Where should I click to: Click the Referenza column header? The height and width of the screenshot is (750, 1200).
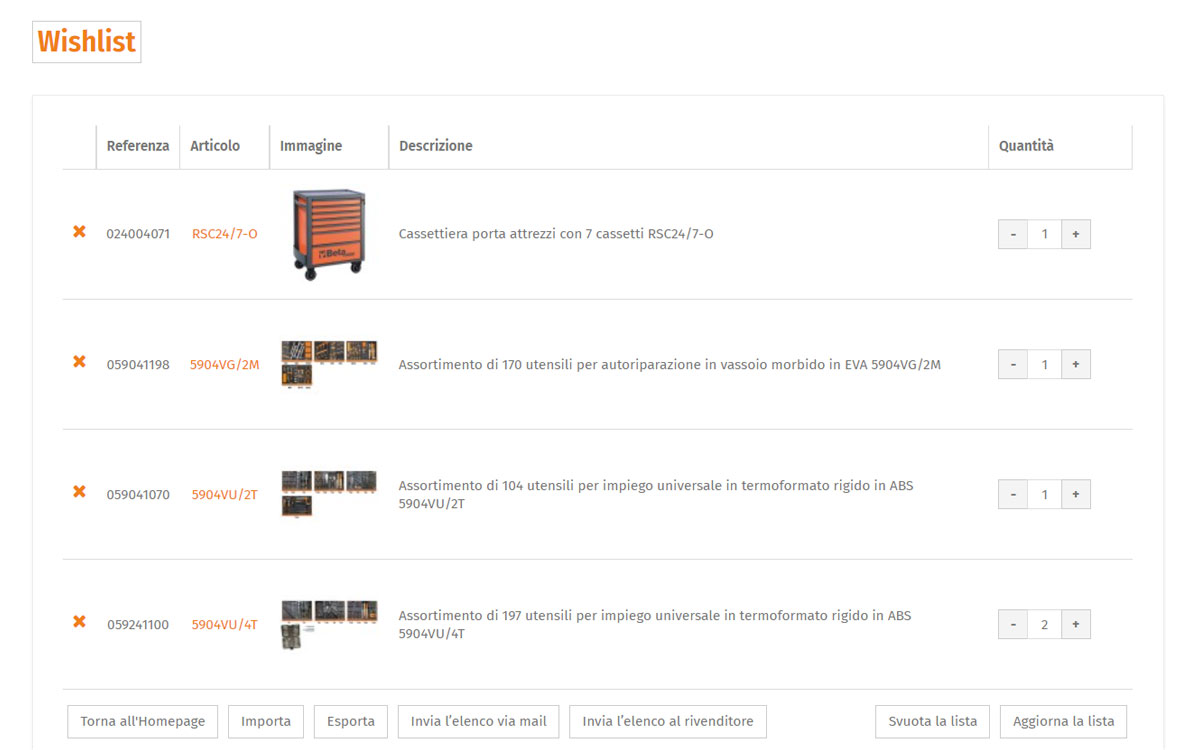click(138, 146)
